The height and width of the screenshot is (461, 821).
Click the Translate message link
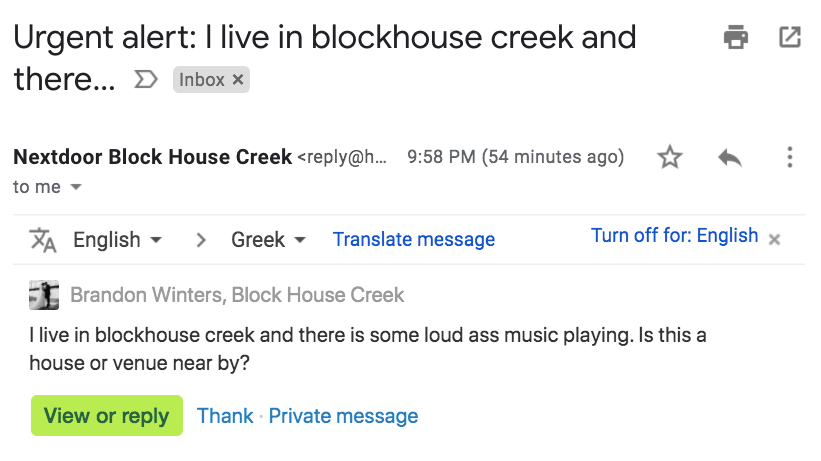(x=414, y=240)
